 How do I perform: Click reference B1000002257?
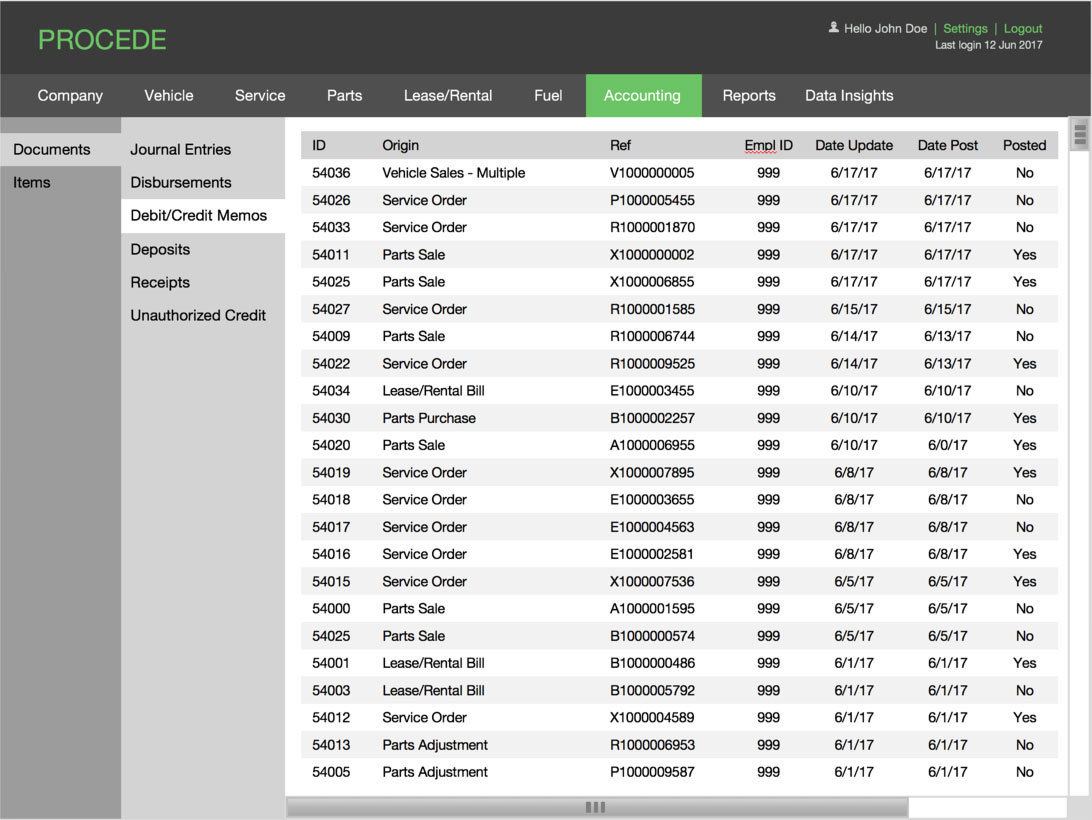click(x=652, y=418)
